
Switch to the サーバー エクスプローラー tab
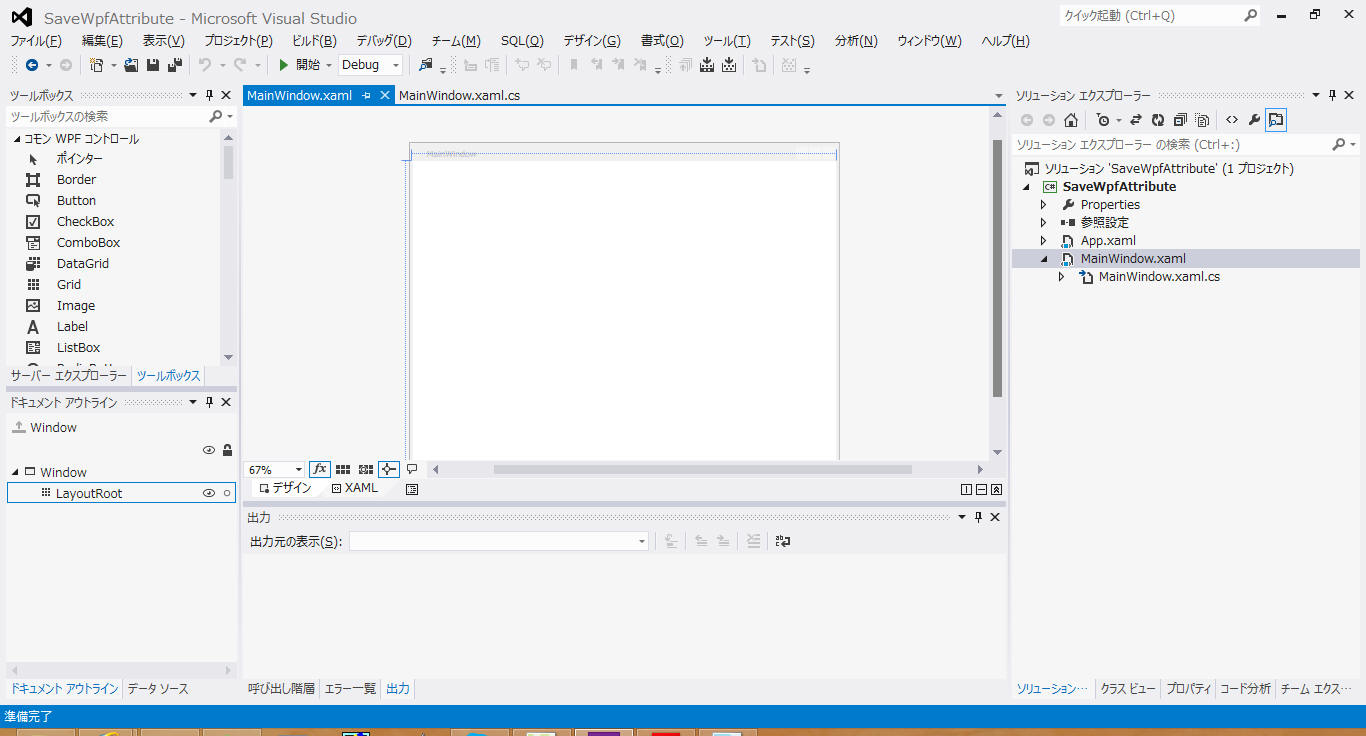pos(69,376)
